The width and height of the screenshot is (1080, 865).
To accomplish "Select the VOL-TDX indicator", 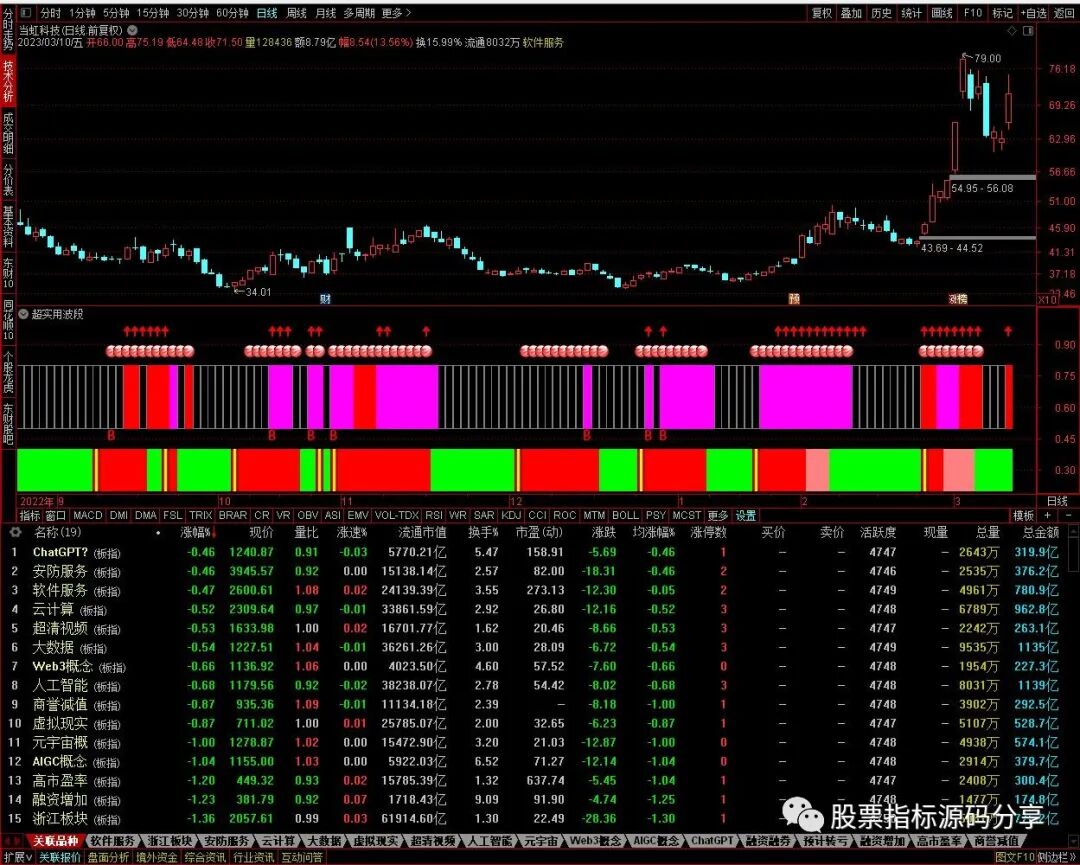I will 397,515.
